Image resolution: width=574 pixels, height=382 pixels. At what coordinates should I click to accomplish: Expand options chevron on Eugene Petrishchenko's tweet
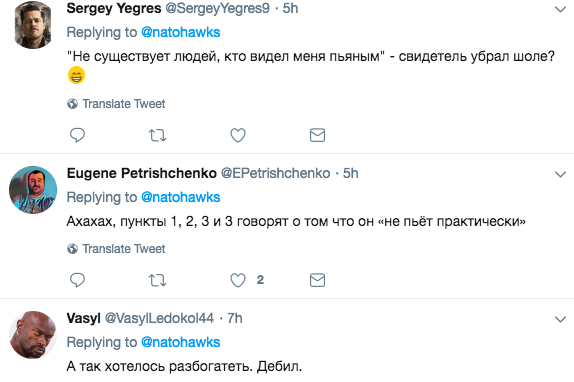(560, 174)
